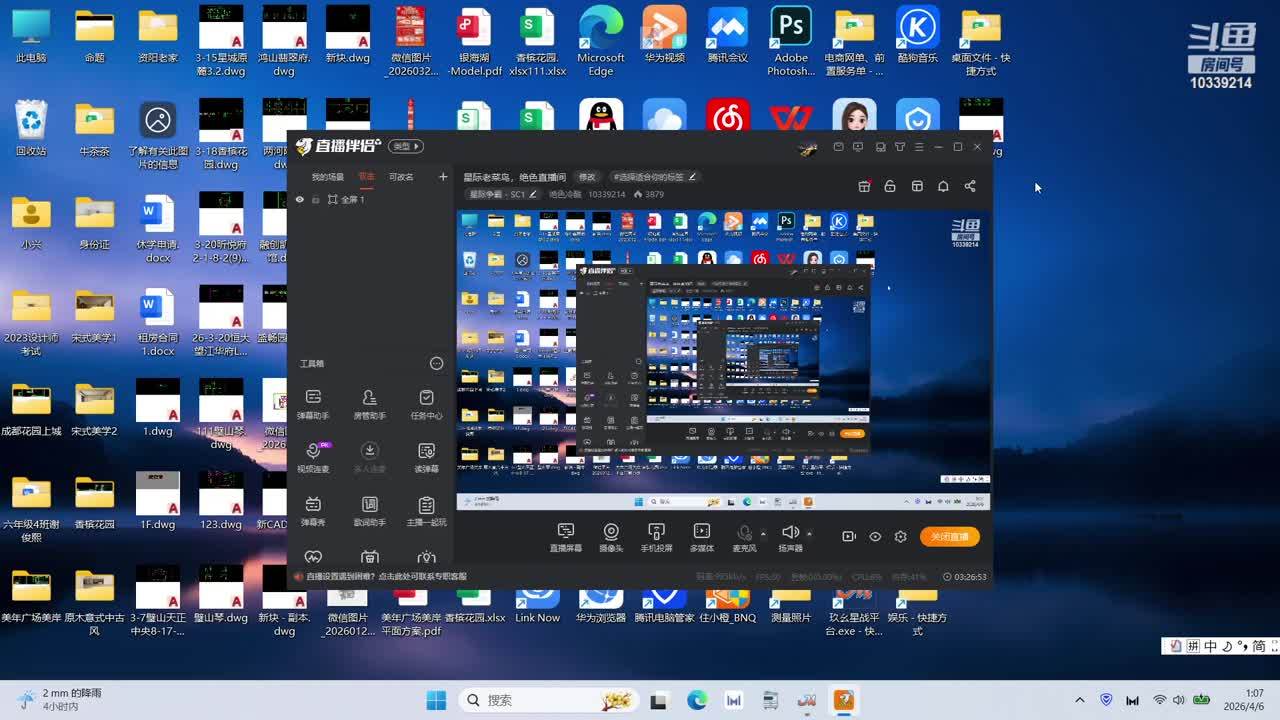The width and height of the screenshot is (1280, 720).
Task: Click the 读弹幕 read-danmaku tool icon
Action: coord(426,456)
